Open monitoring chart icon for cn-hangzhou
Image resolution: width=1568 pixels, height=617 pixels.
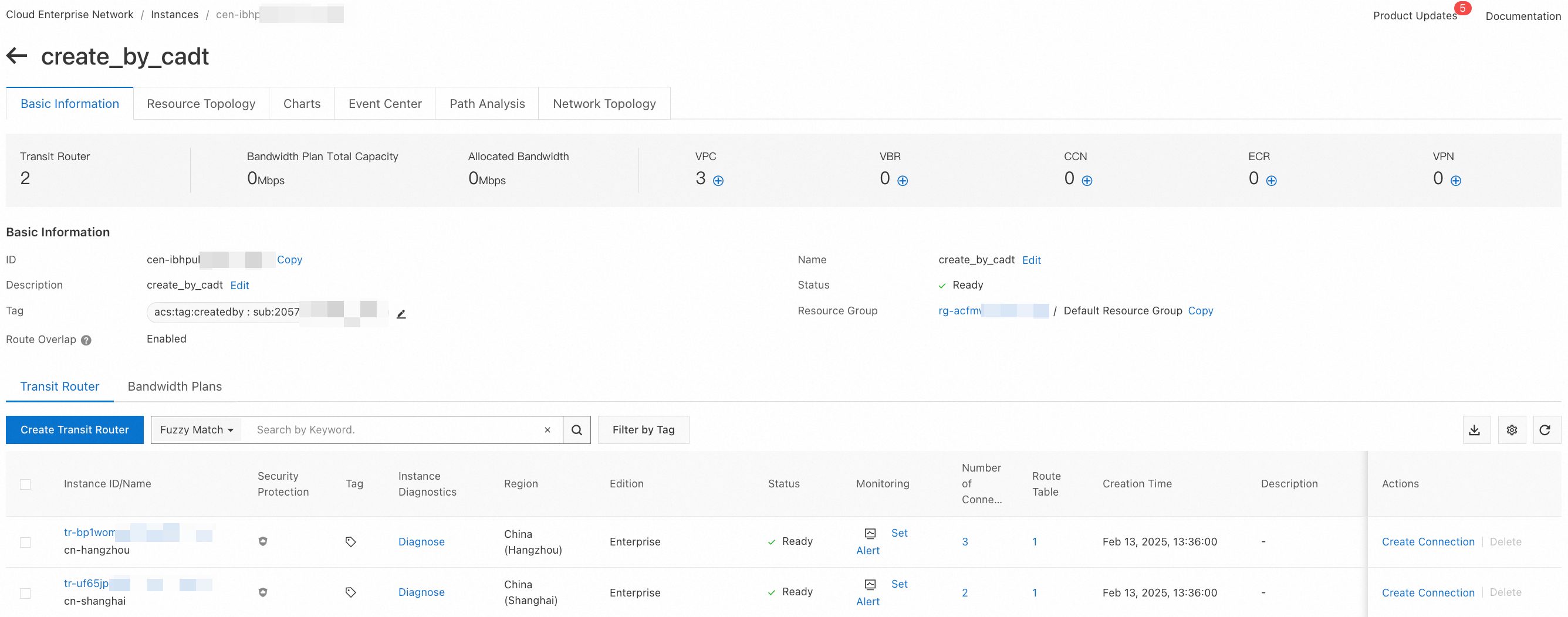point(870,533)
